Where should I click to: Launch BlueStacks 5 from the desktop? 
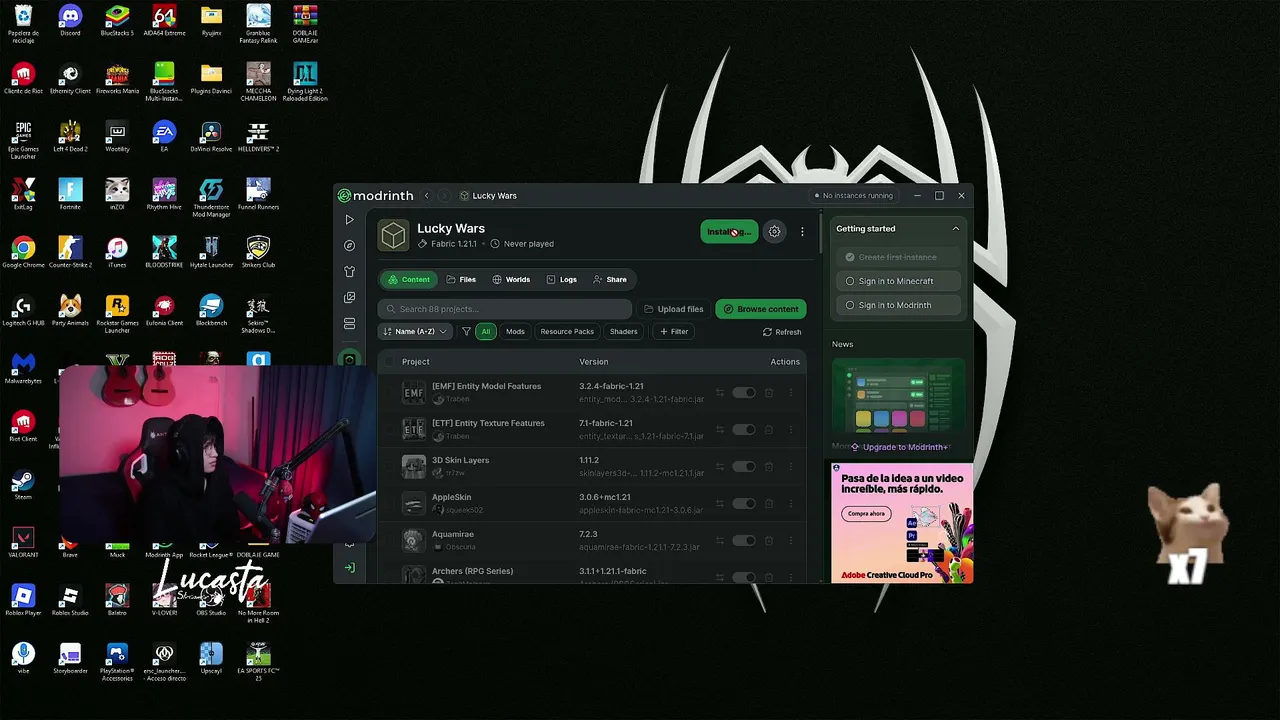tap(117, 20)
